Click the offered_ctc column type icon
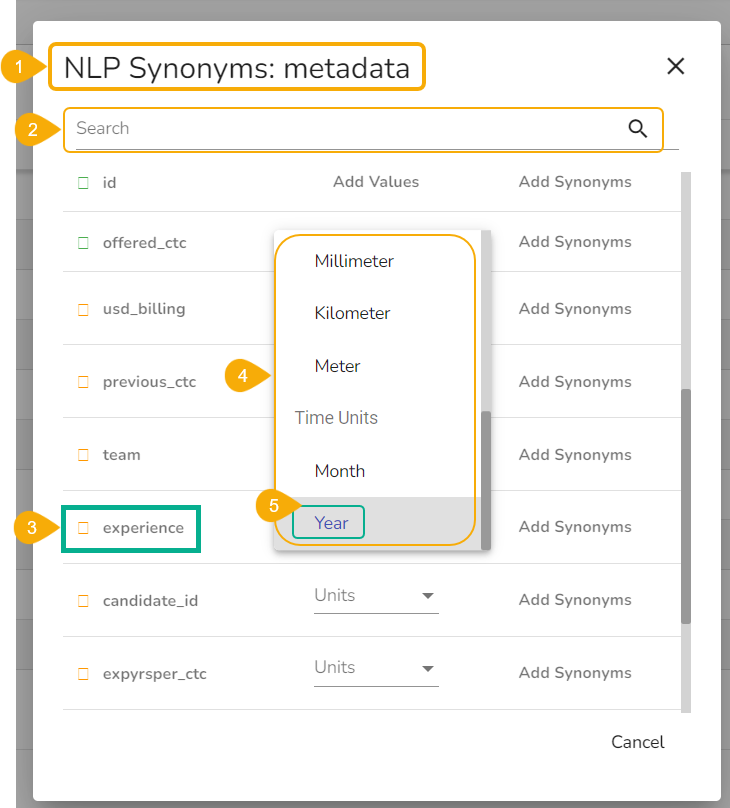Image resolution: width=730 pixels, height=808 pixels. [x=83, y=243]
